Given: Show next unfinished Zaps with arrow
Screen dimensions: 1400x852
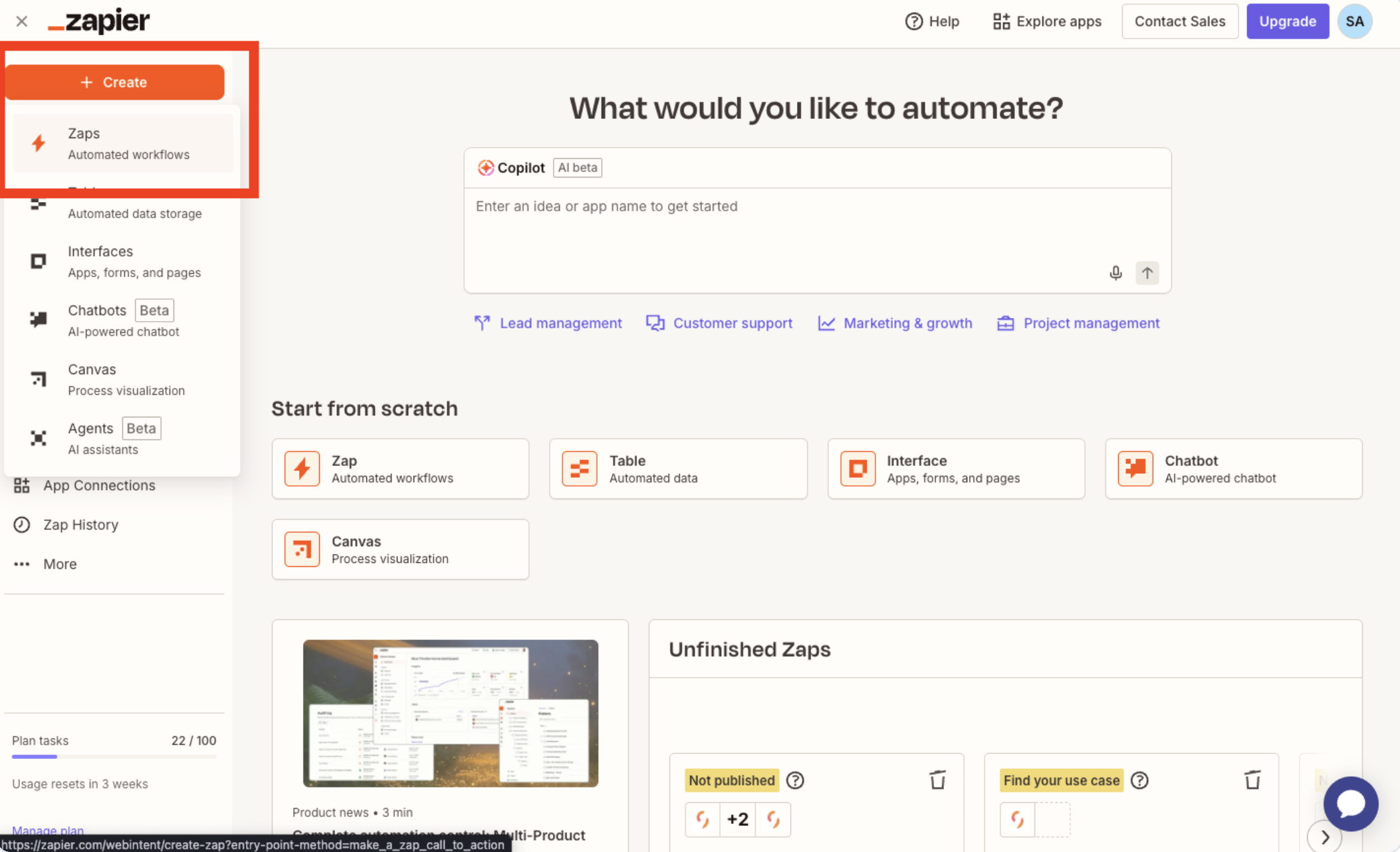Looking at the screenshot, I should [x=1324, y=837].
